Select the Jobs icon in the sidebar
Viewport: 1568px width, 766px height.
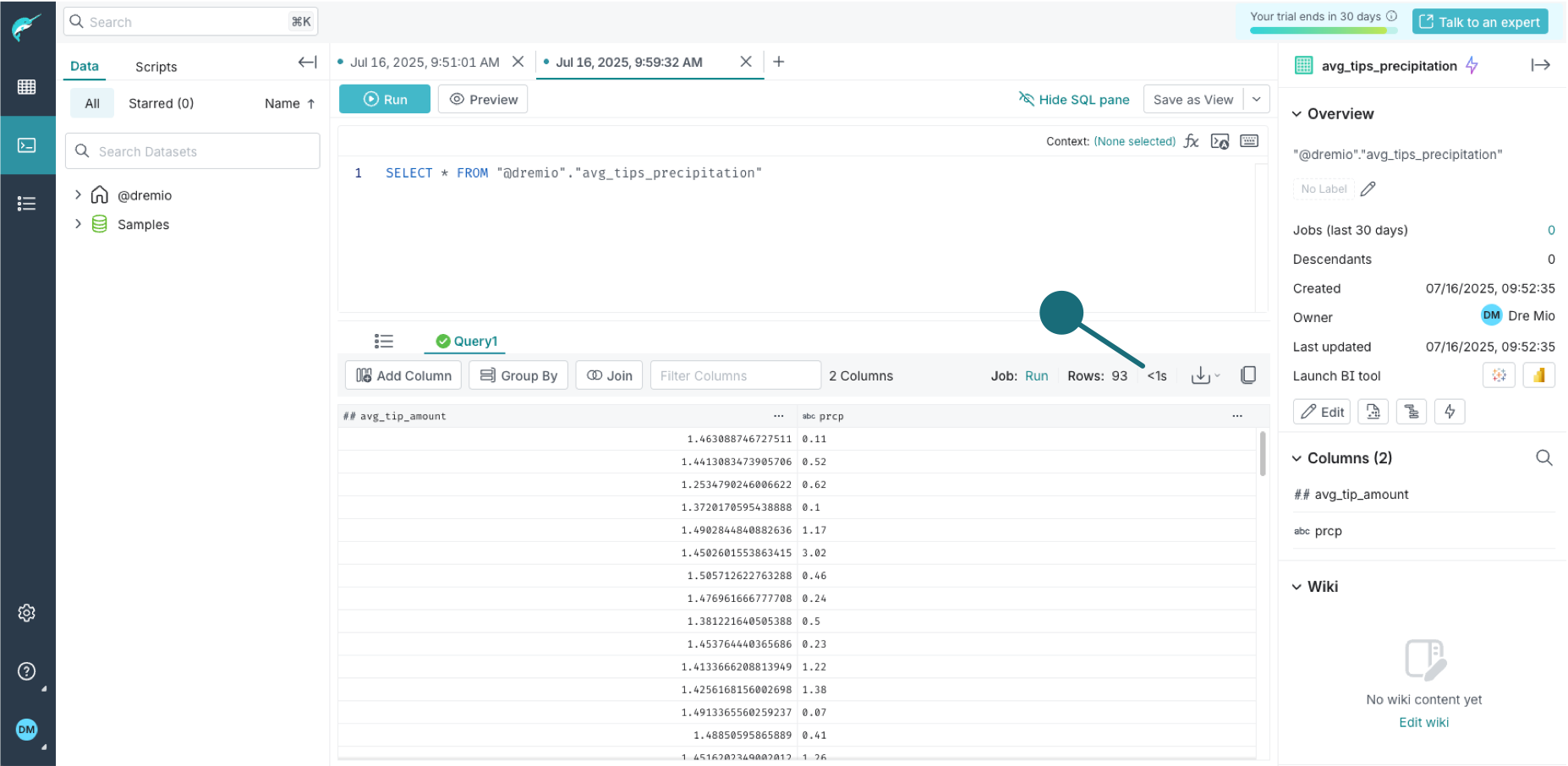click(x=28, y=203)
